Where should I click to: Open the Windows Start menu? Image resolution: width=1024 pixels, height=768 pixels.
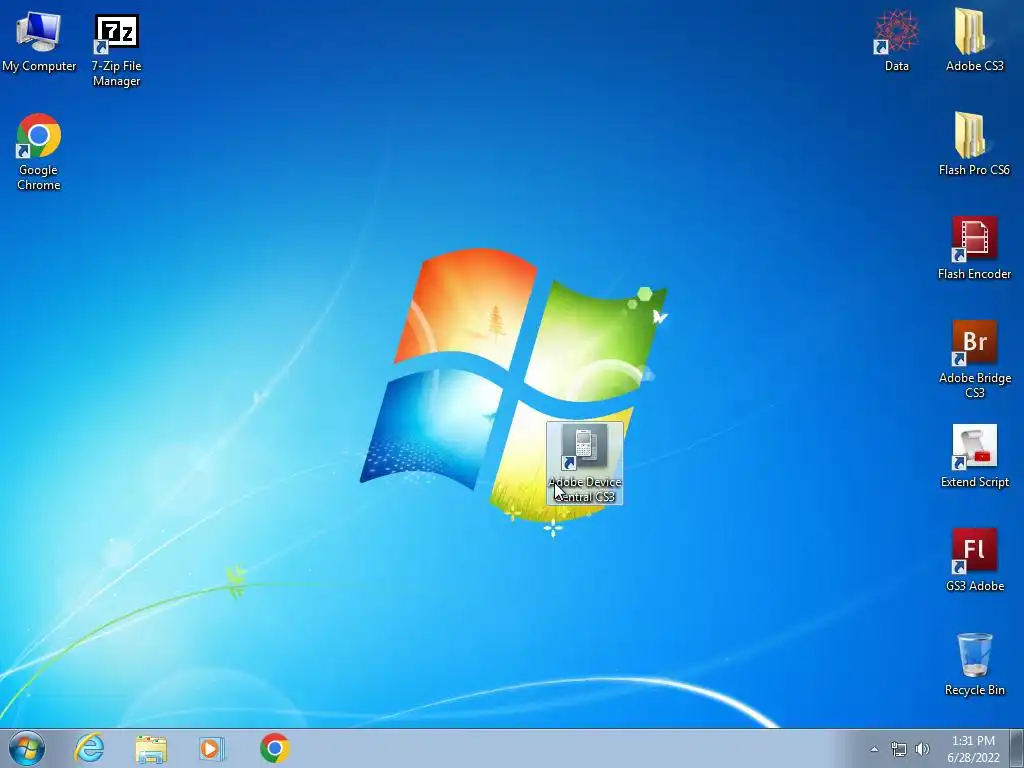tap(27, 748)
